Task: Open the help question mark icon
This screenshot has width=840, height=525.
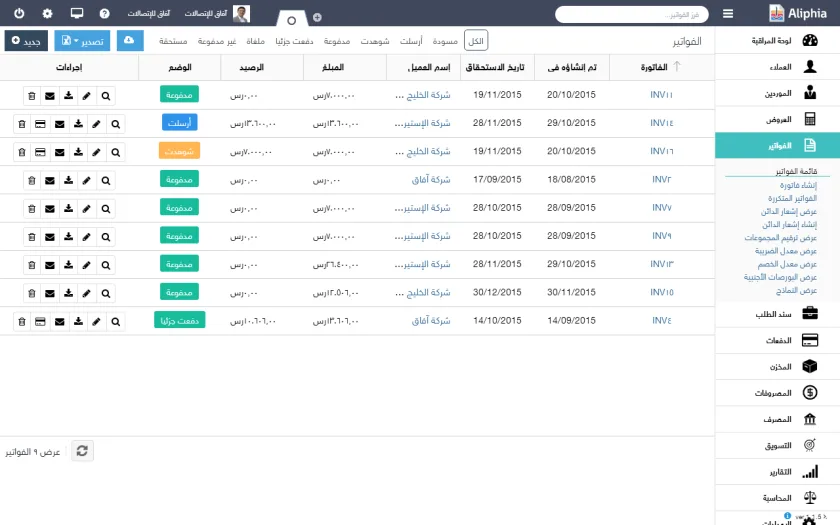Action: (104, 13)
